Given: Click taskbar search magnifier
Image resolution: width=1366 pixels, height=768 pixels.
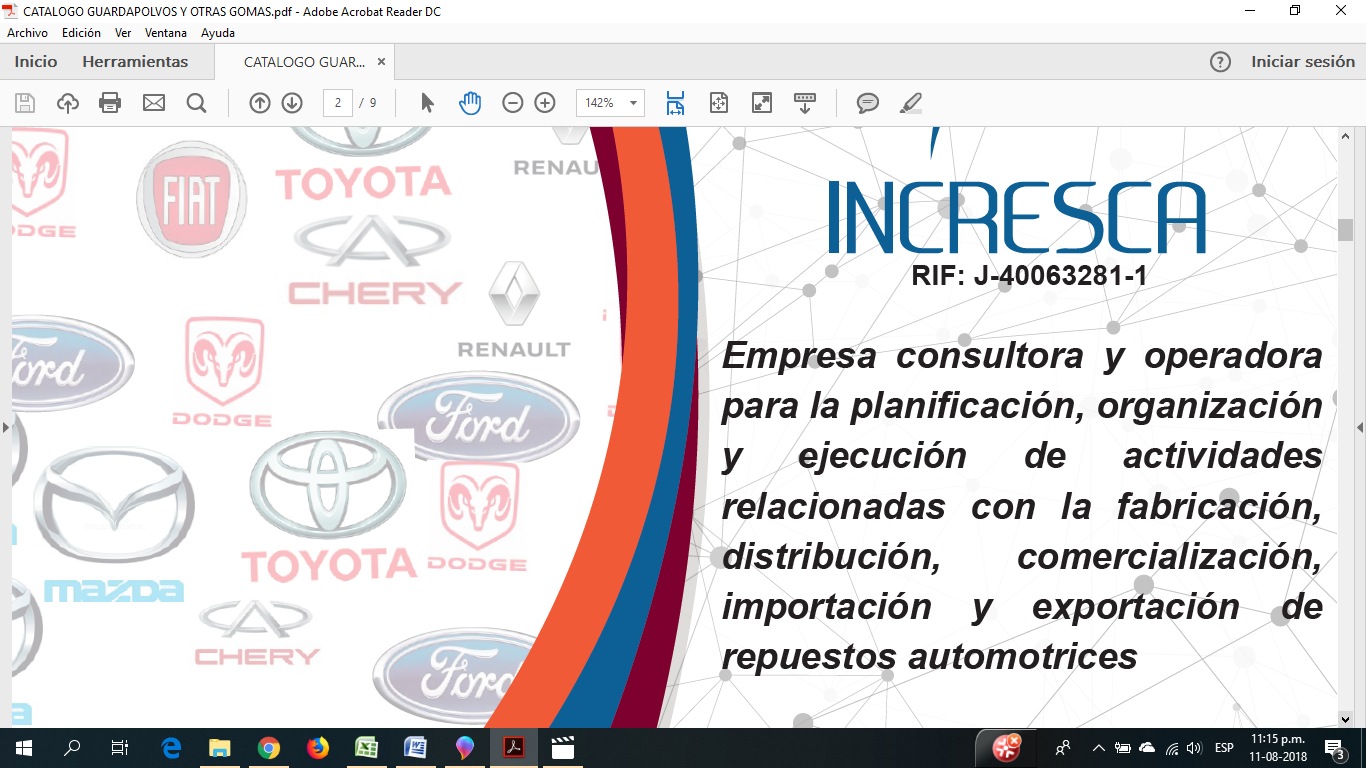Looking at the screenshot, I should pyautogui.click(x=72, y=748).
